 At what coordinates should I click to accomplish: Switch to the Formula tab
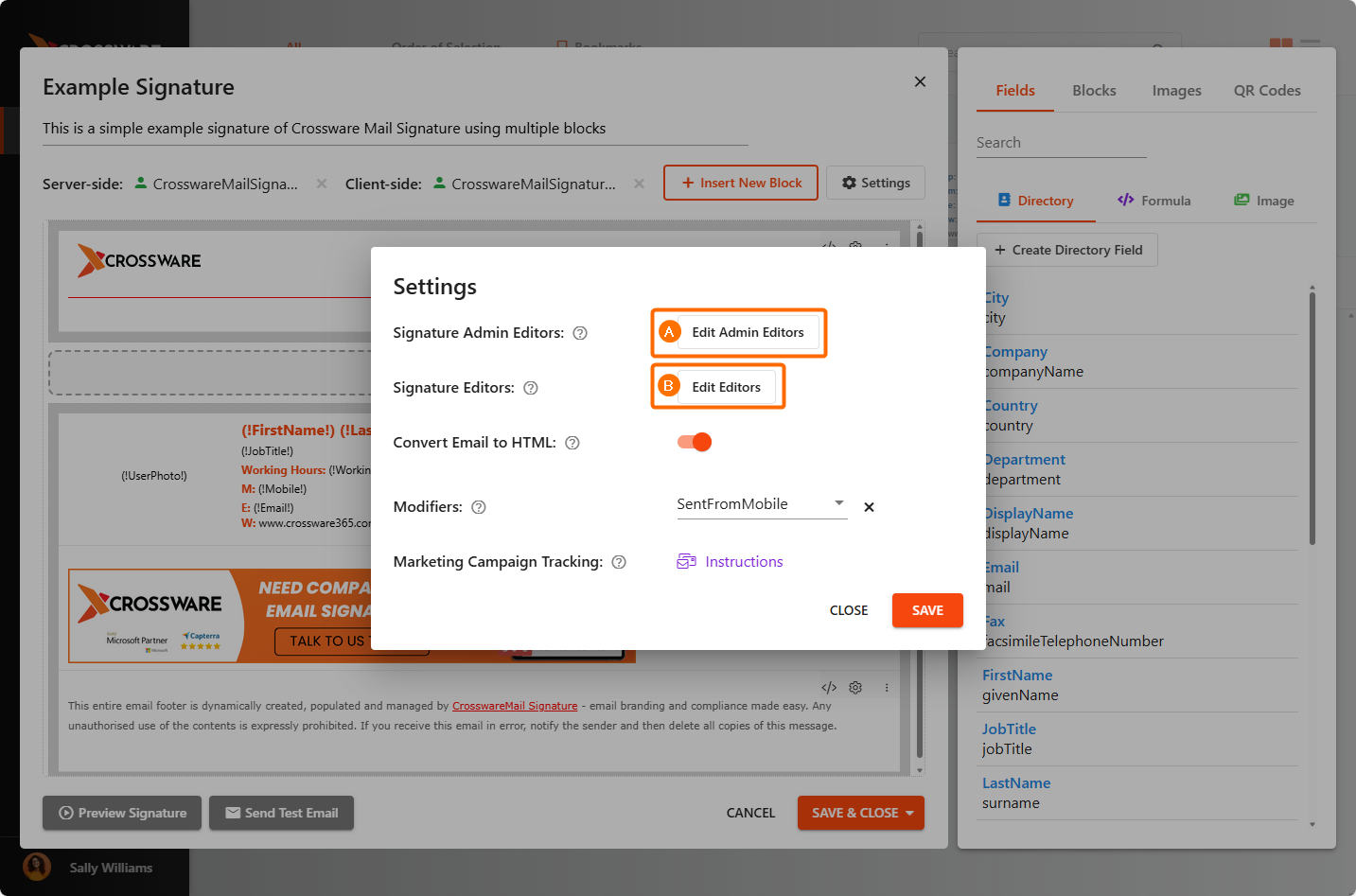[x=1153, y=201]
